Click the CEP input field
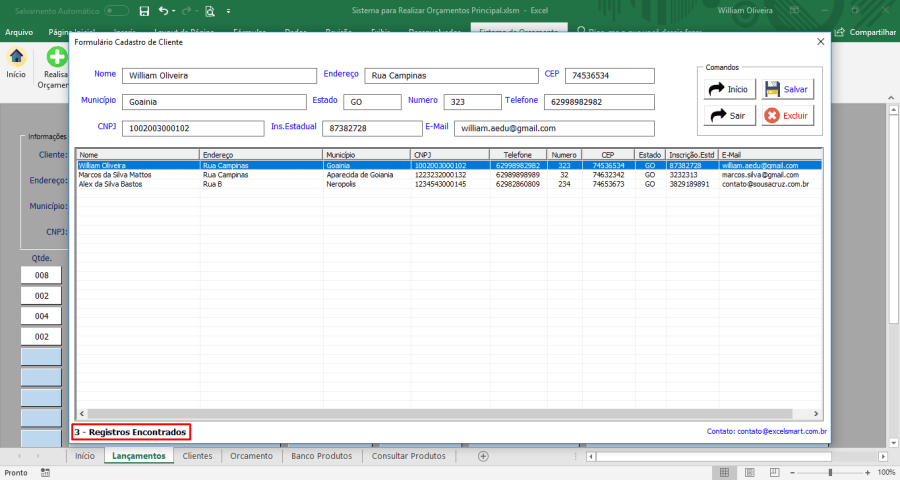 point(610,76)
